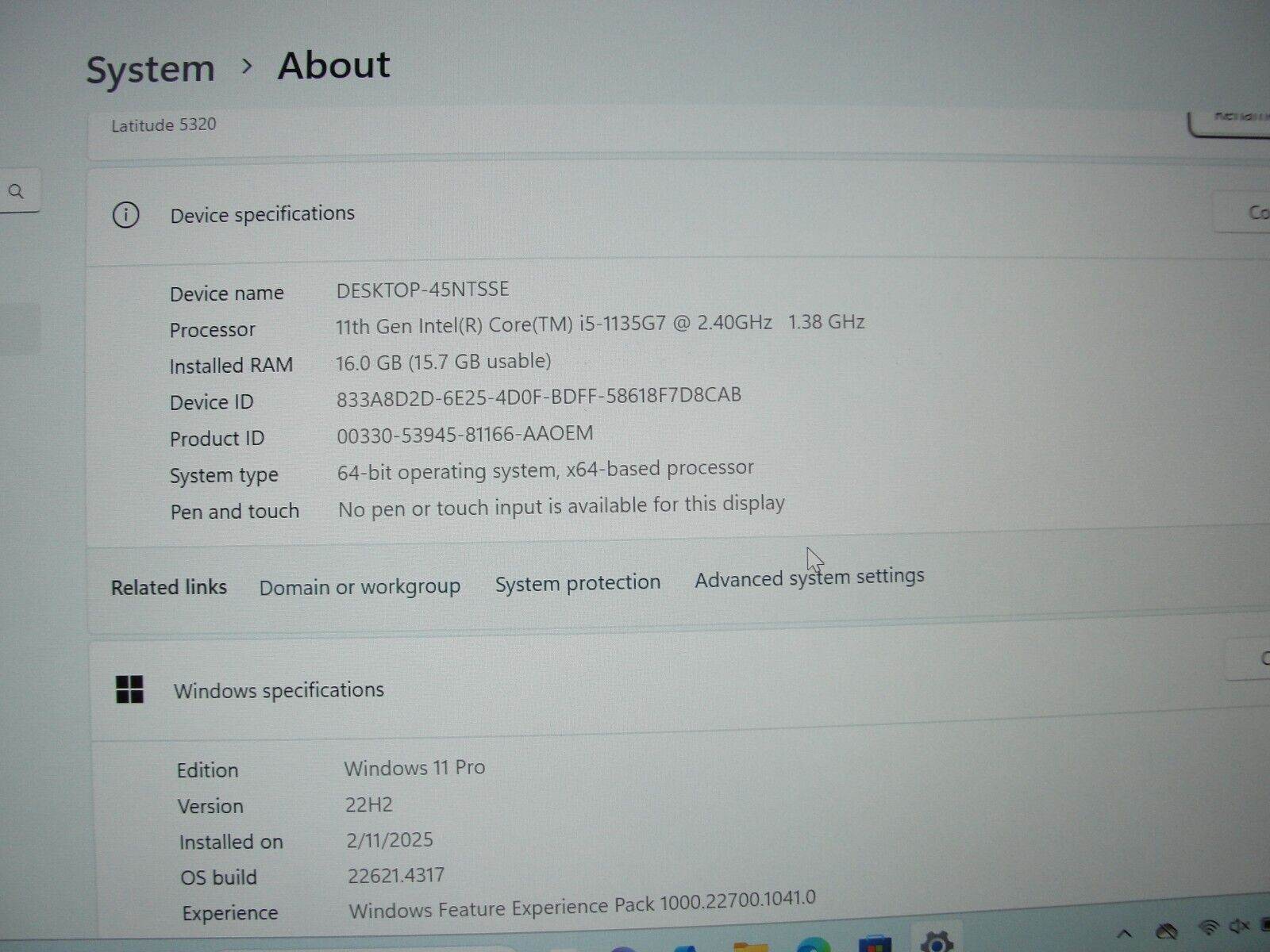Open the Wi-Fi icon in the system tray
This screenshot has width=1270, height=952.
point(1208,927)
